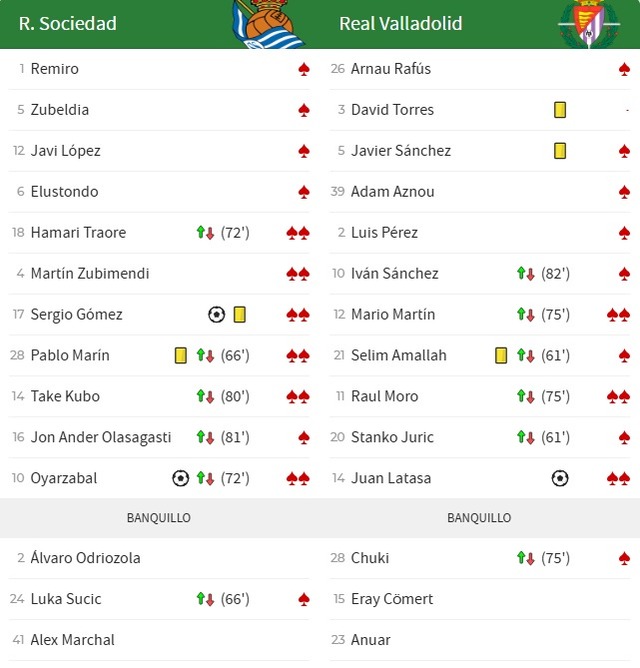Click Oyarzabal's goal ball icon
This screenshot has width=640, height=668.
click(x=180, y=478)
